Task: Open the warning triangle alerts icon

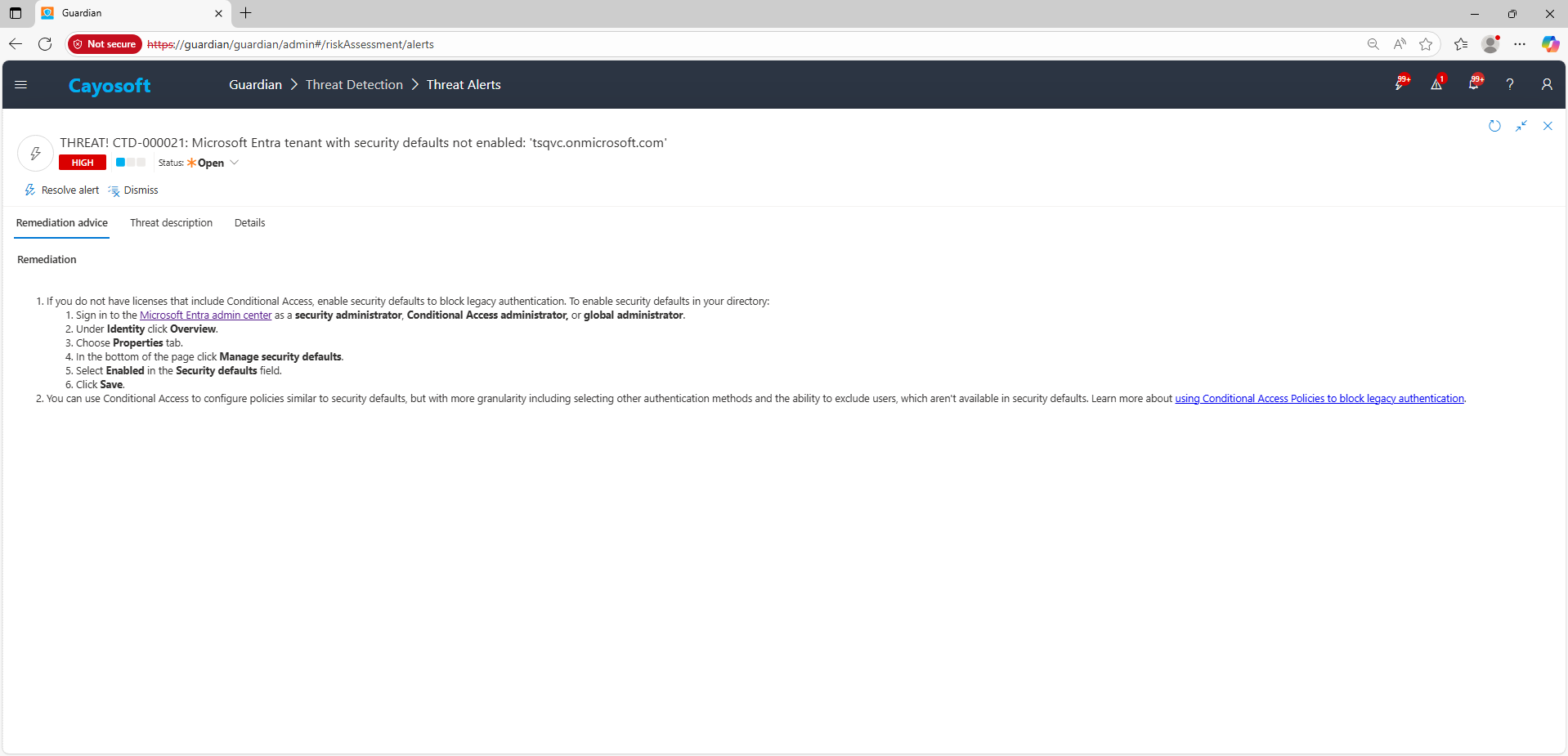Action: tap(1436, 84)
